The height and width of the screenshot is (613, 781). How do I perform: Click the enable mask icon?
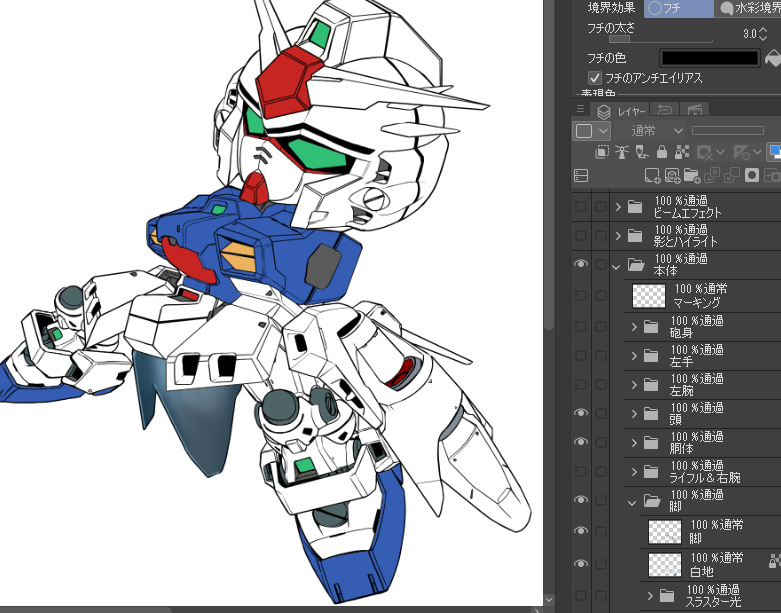point(709,152)
